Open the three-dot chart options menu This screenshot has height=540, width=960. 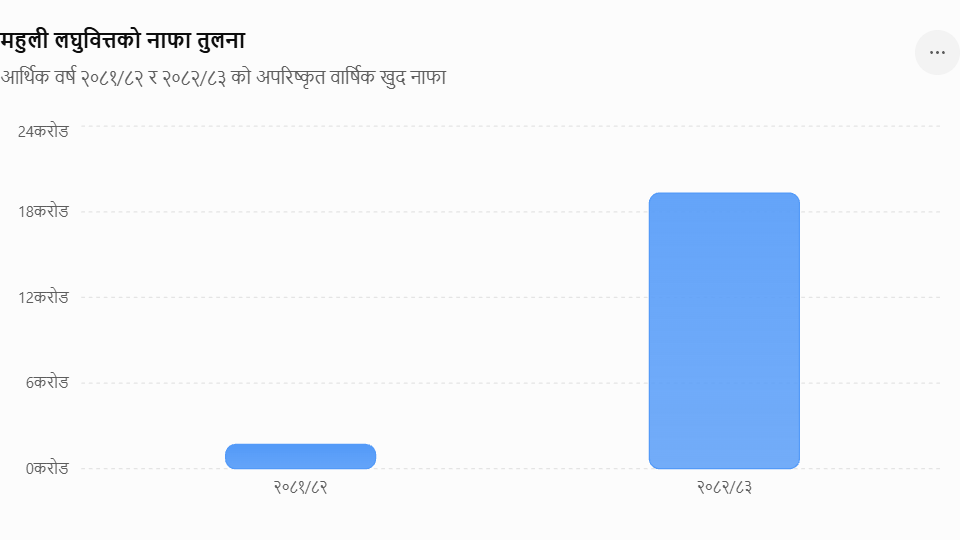click(937, 53)
